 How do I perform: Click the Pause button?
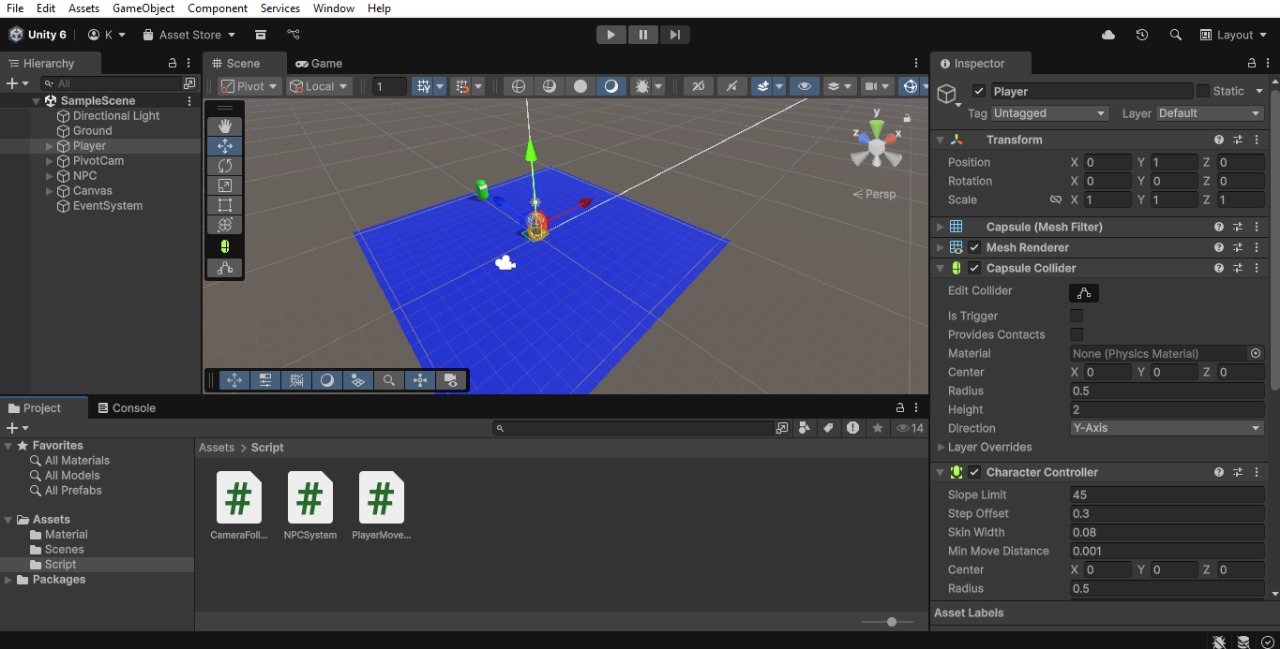643,35
